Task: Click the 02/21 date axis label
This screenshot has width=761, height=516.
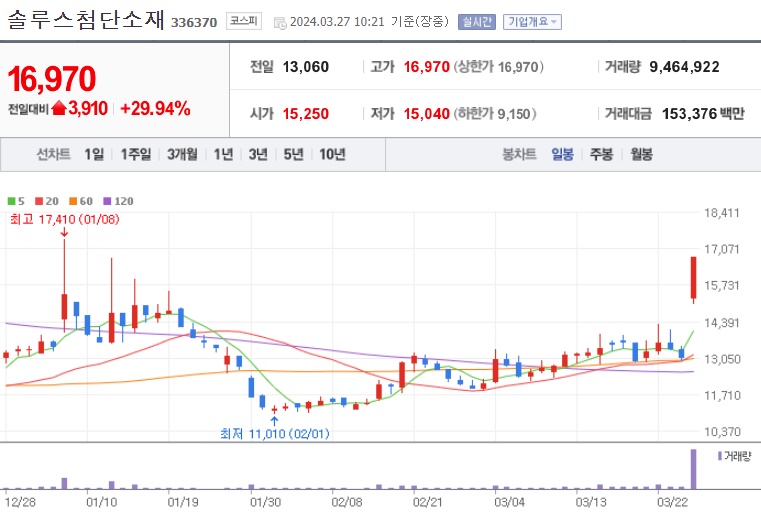Action: (428, 502)
